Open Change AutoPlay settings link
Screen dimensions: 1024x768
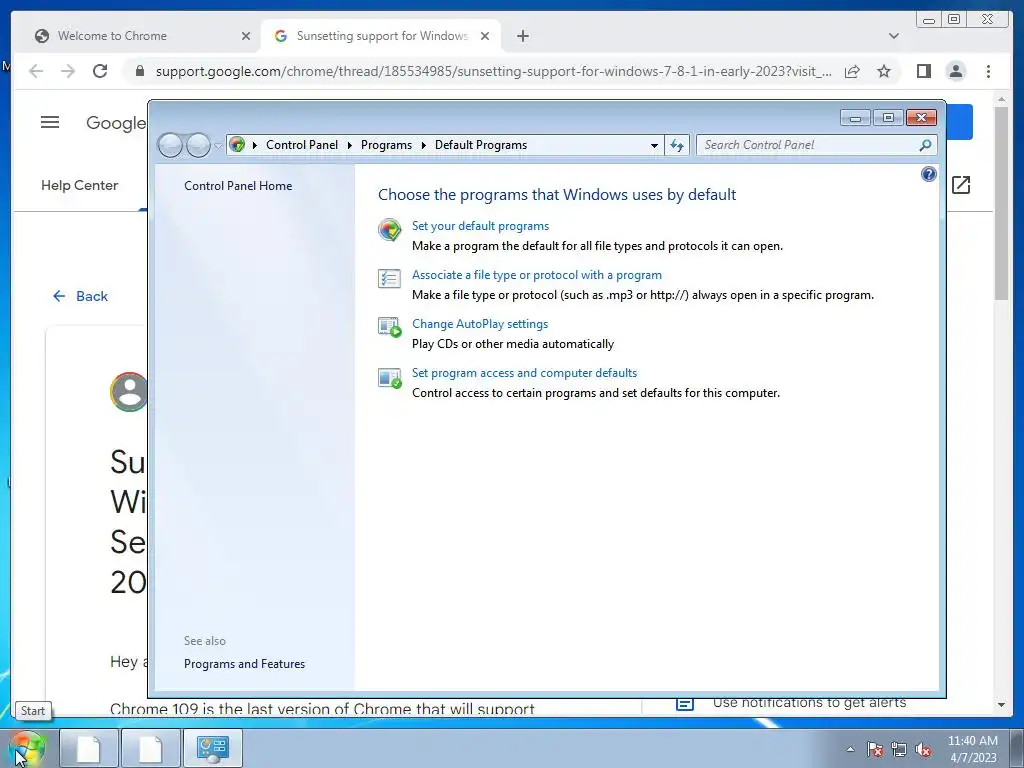pyautogui.click(x=480, y=324)
